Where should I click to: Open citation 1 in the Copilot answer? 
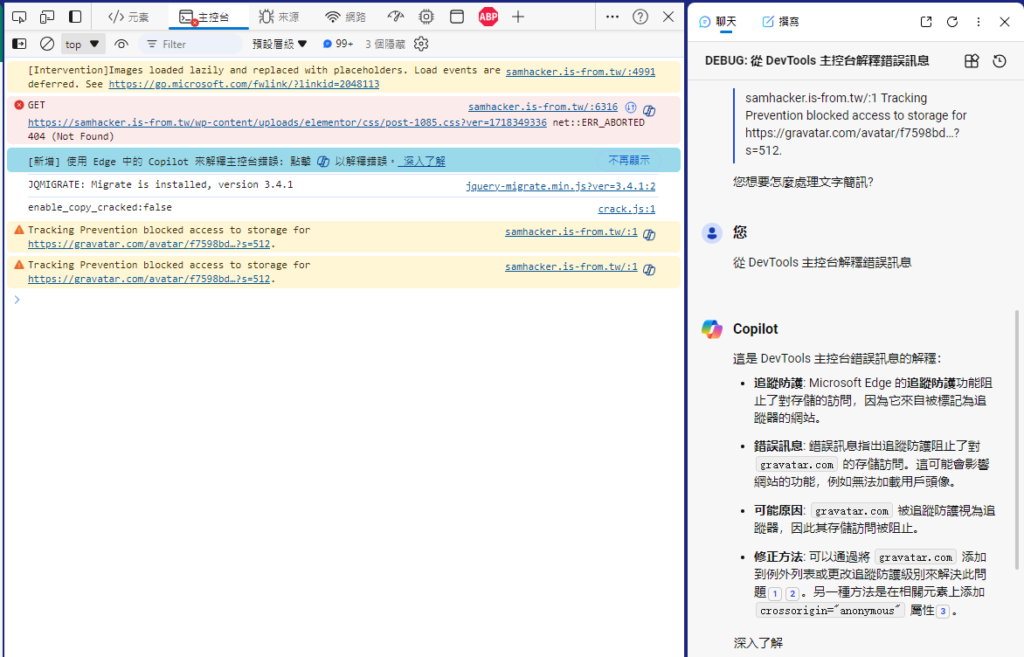[x=775, y=593]
